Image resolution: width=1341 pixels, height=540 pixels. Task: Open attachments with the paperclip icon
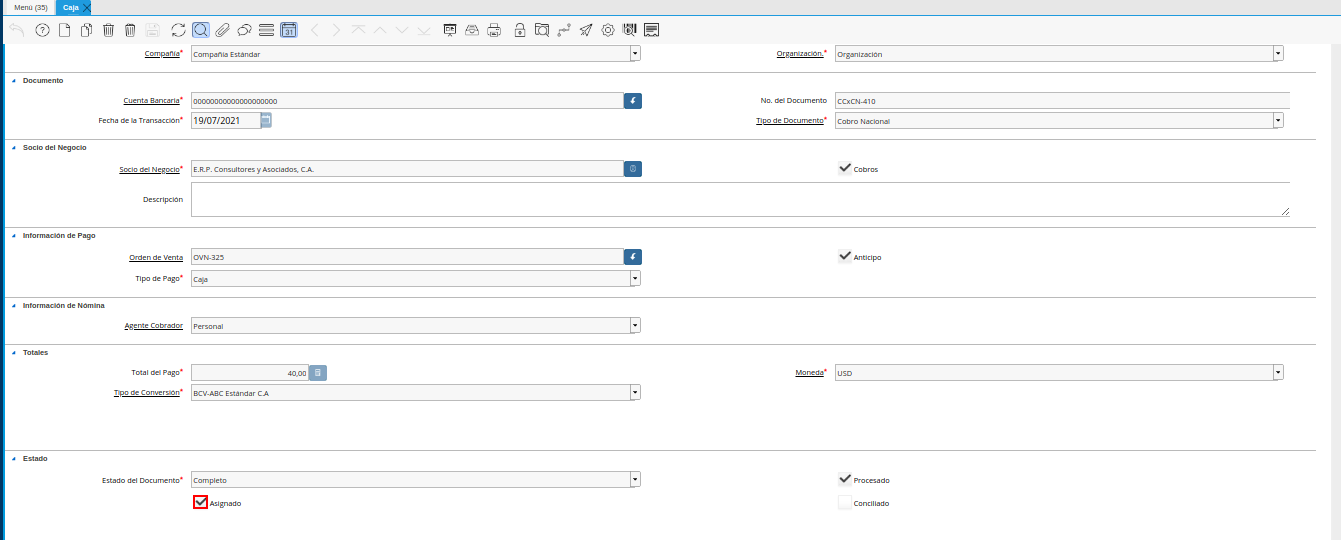click(x=222, y=30)
